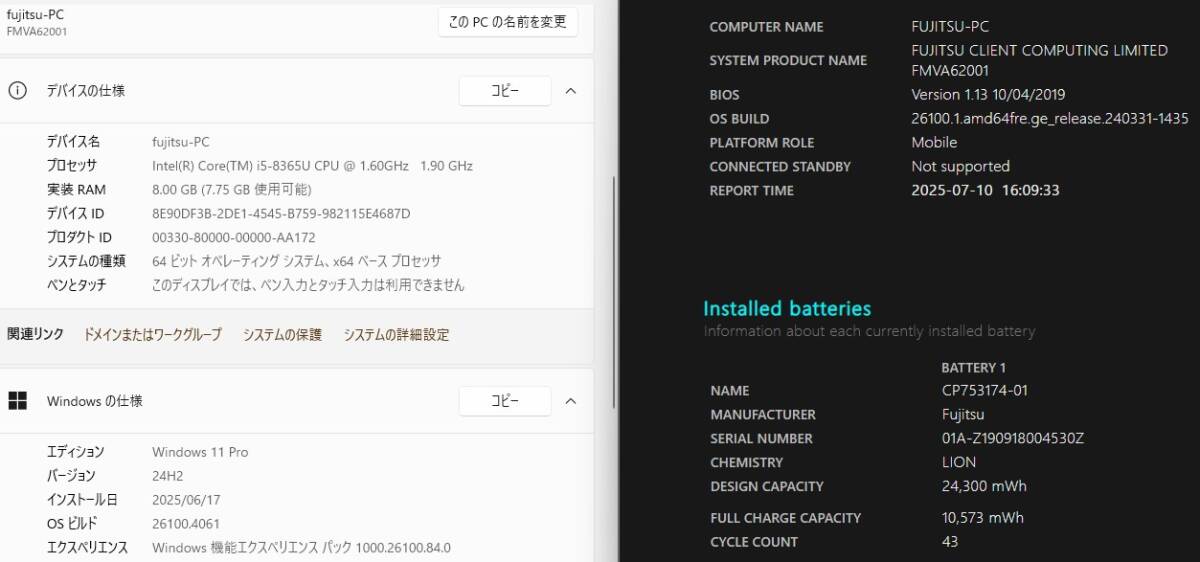Select version value 24H2

point(167,476)
